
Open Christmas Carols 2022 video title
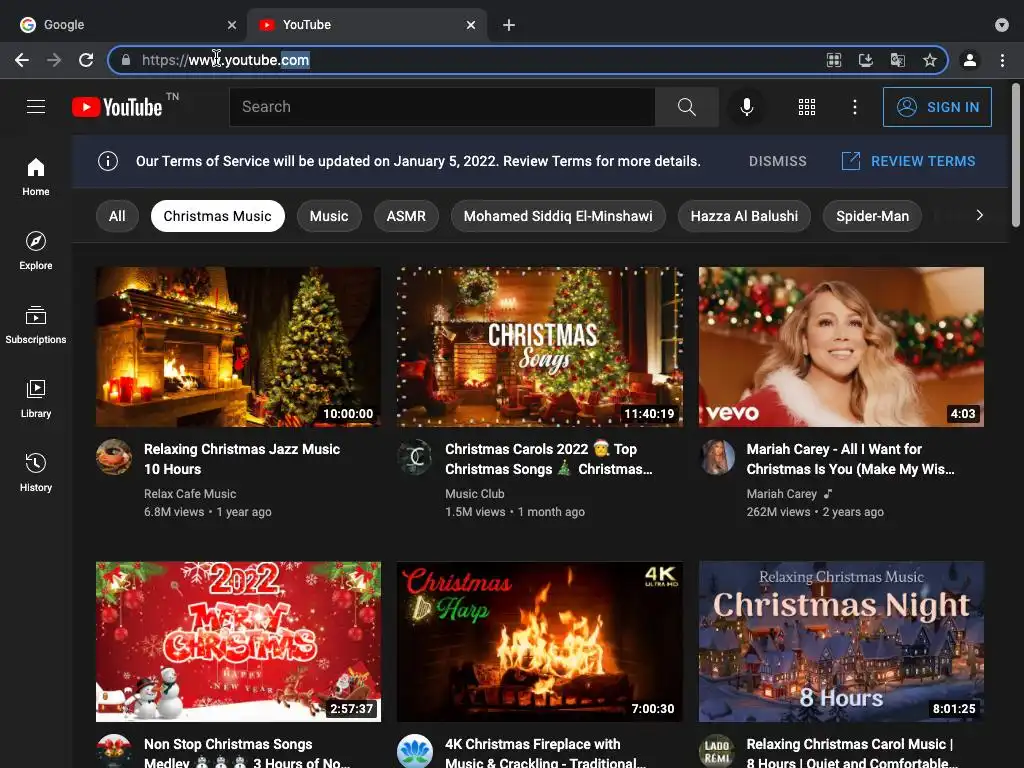click(x=549, y=458)
